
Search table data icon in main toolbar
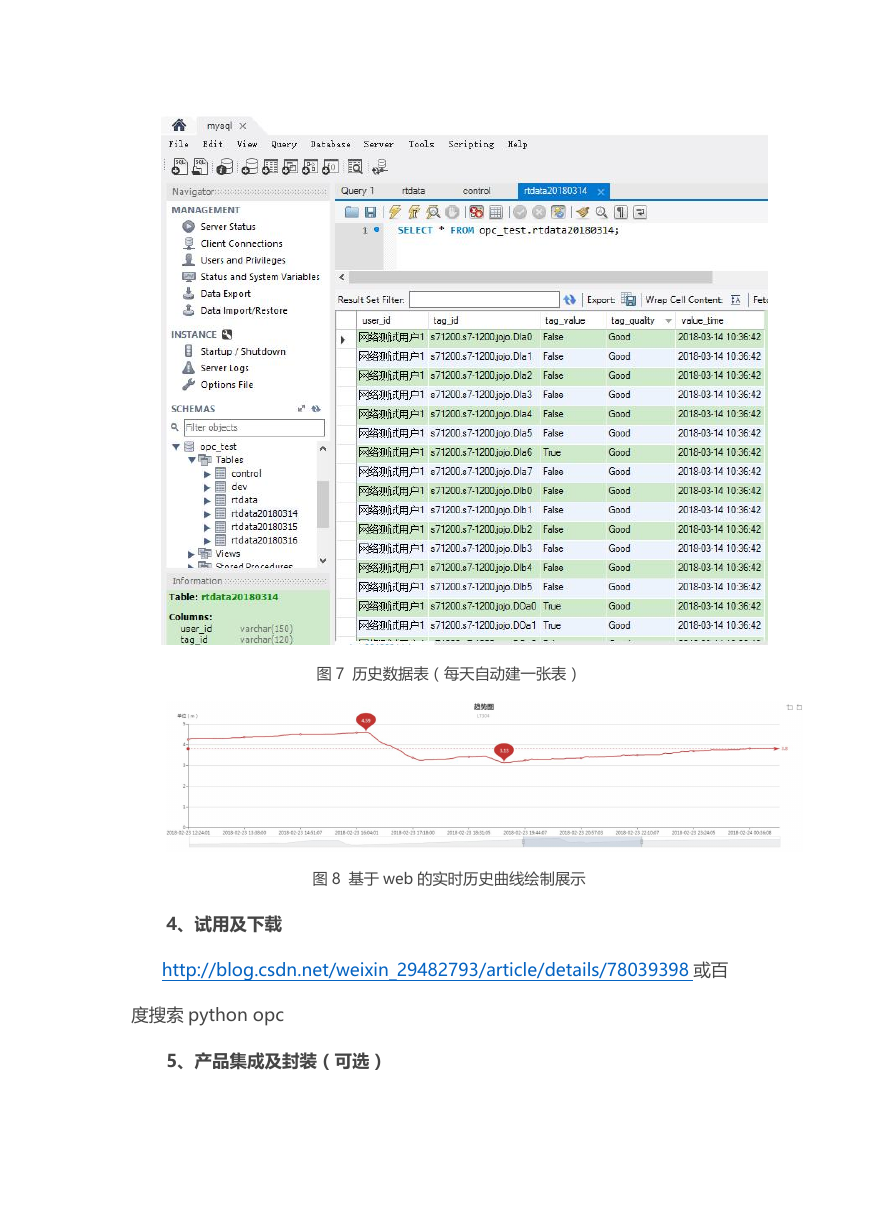click(355, 167)
